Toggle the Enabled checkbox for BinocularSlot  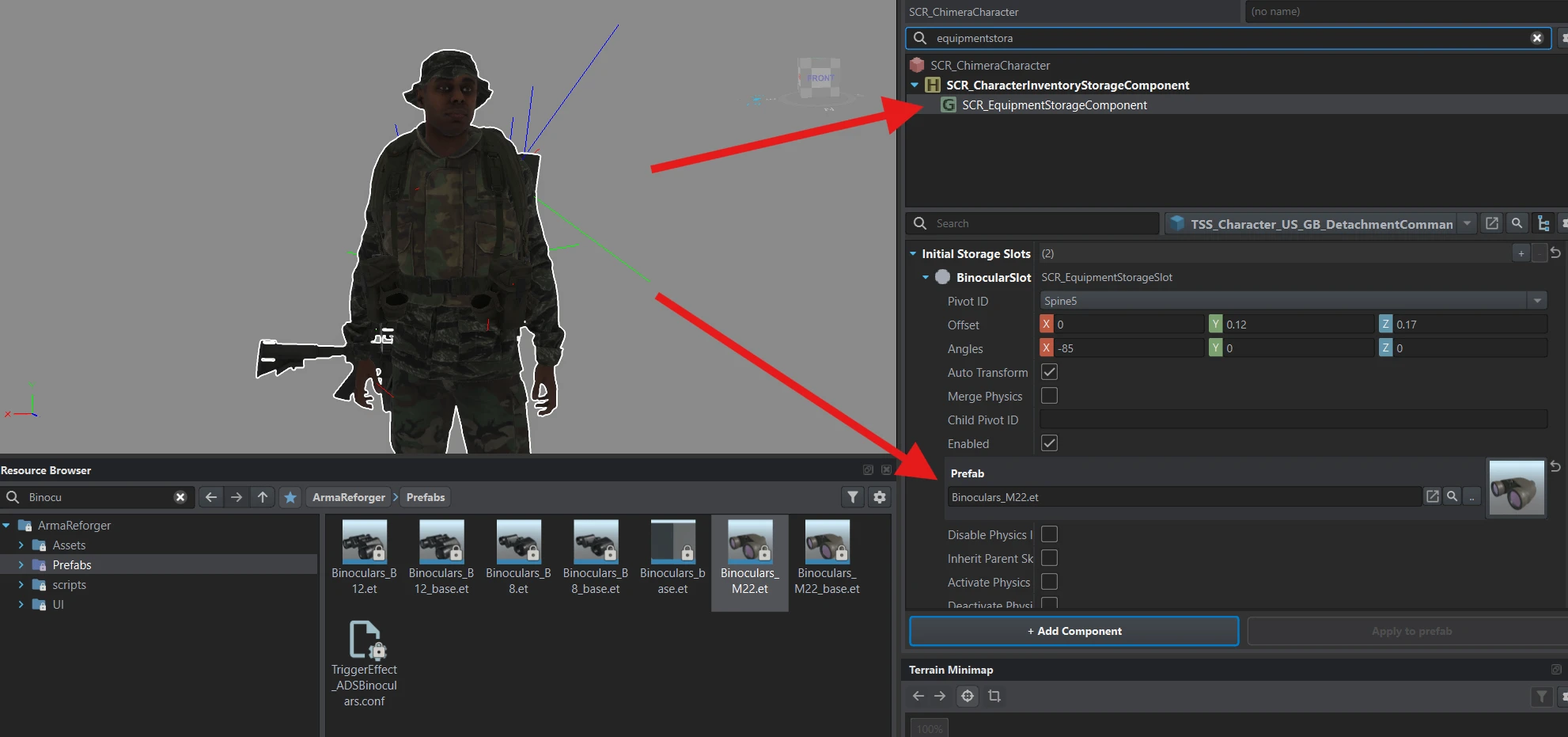click(x=1049, y=443)
